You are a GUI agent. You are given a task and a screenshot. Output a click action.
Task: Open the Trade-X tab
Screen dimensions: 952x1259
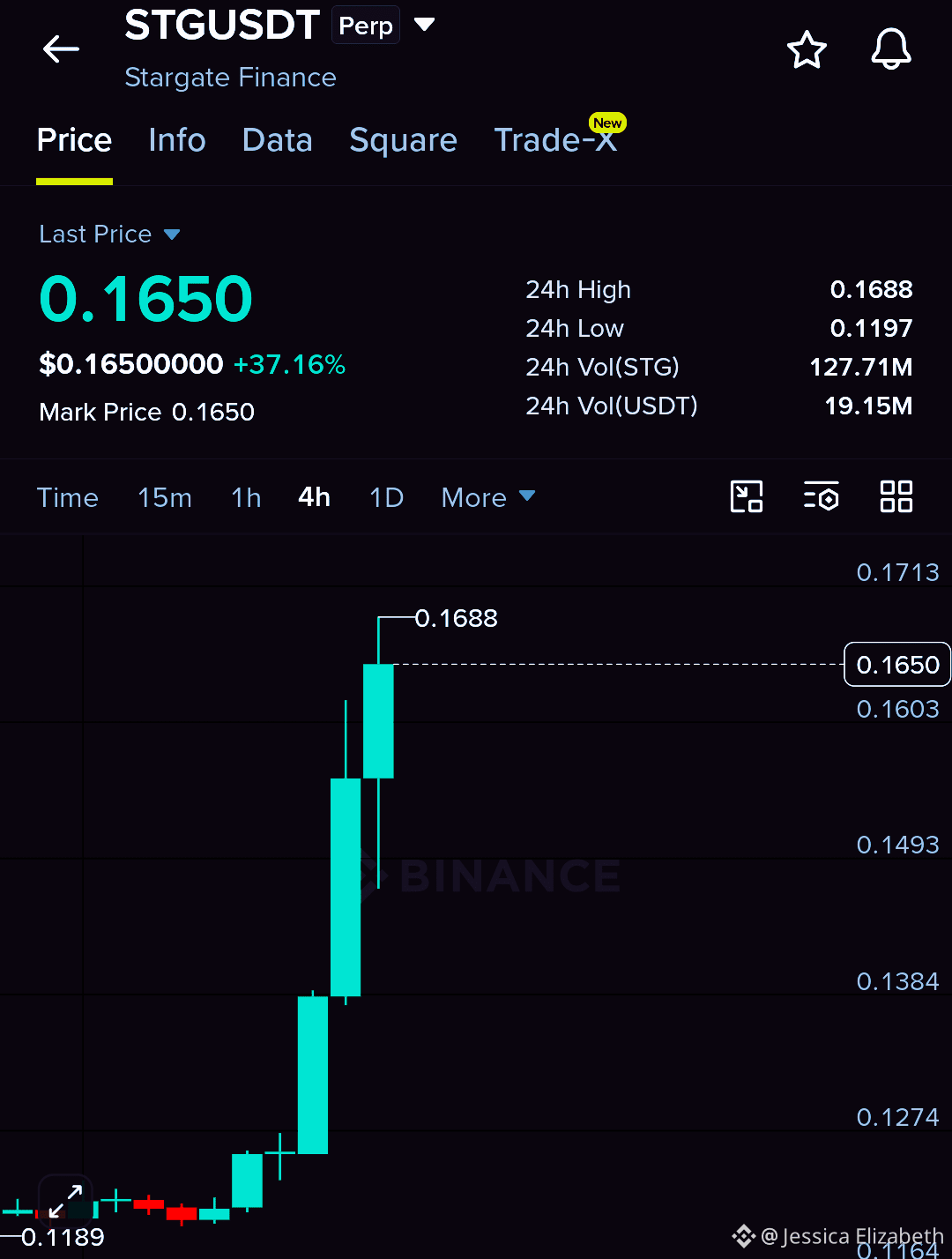[x=556, y=140]
